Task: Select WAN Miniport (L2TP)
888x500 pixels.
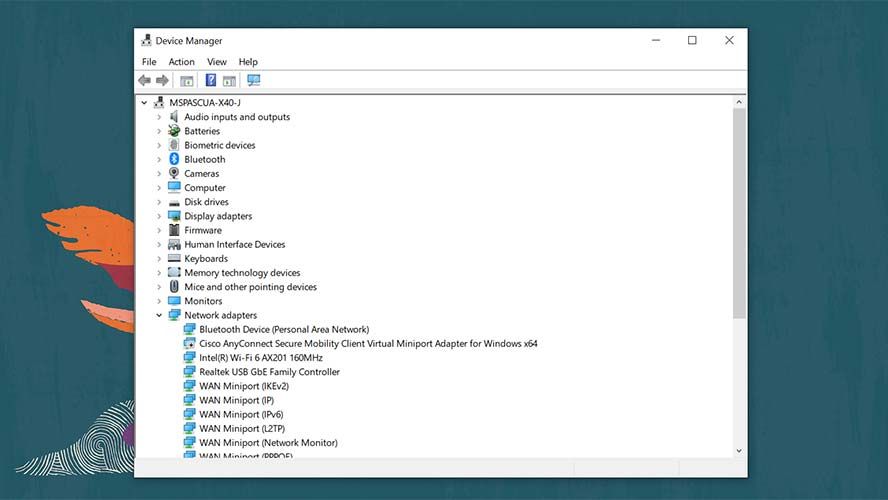Action: (x=242, y=428)
